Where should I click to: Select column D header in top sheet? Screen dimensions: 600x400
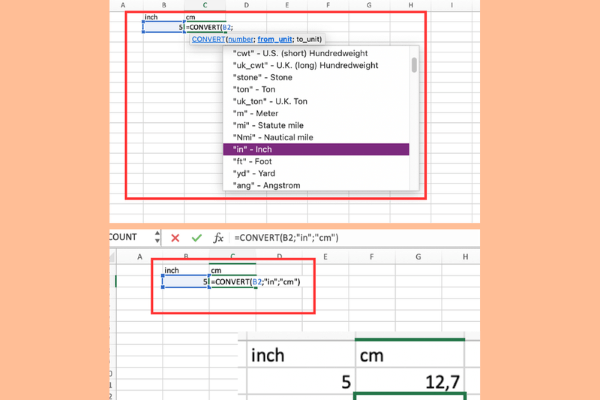coord(246,5)
